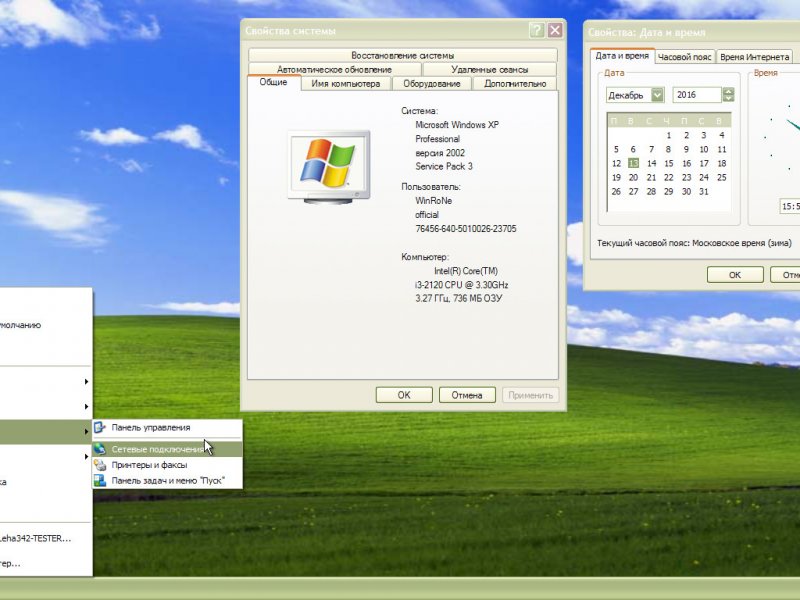This screenshot has width=800, height=600.
Task: Close the Свойства системы dialog with the X
Action: (555, 31)
